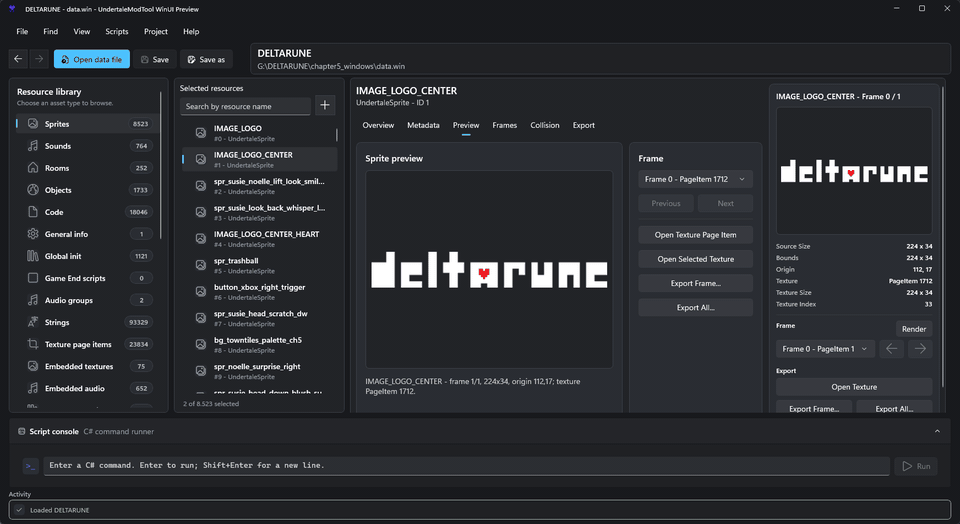Select spr_noelle_surprise_right in resource list
960x524 pixels.
pos(260,371)
